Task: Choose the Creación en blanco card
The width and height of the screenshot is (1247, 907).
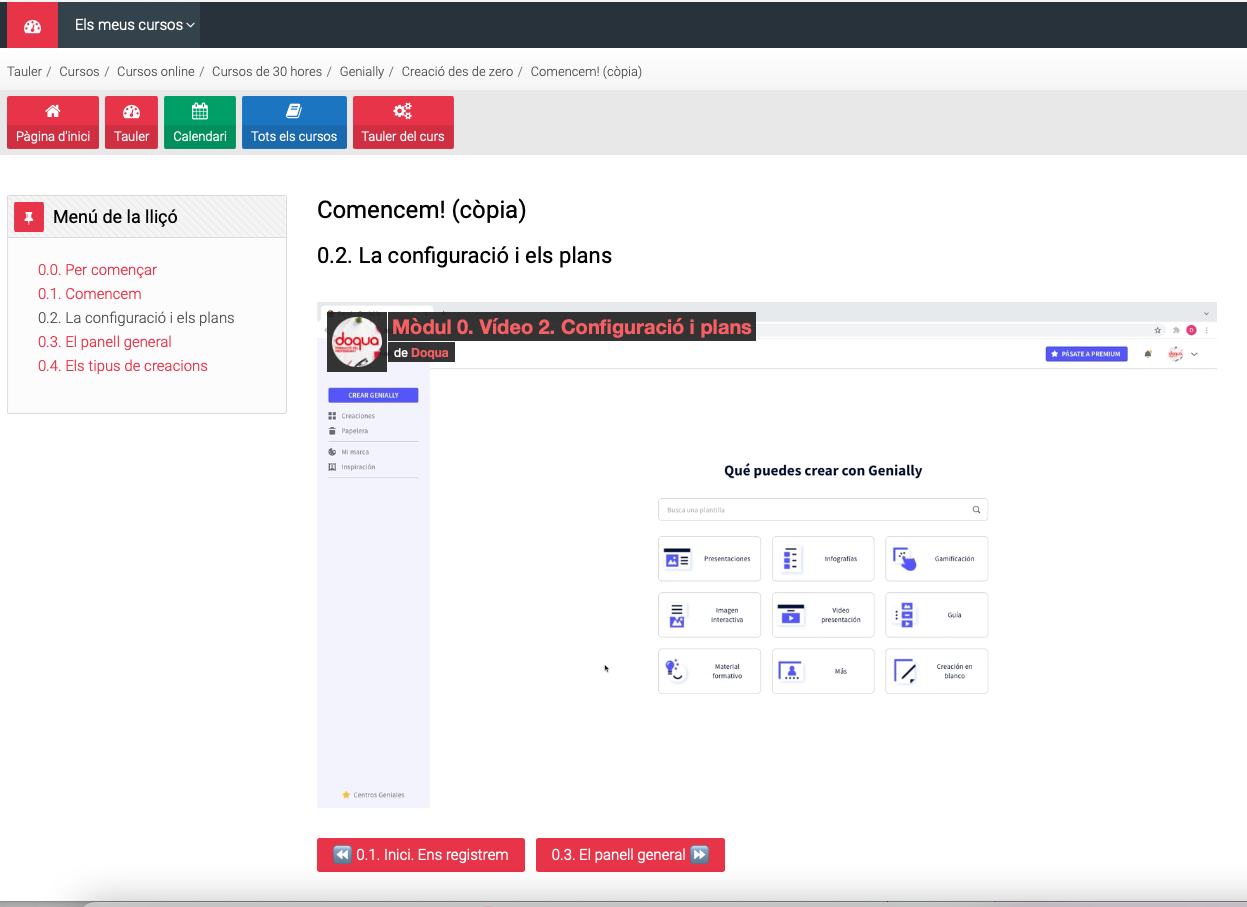Action: 936,671
